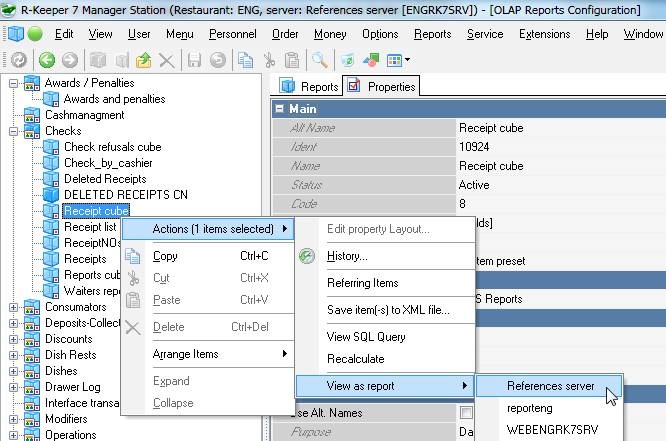This screenshot has height=441, width=666.
Task: Collapse the Awards / Penalties tree node
Action: [x=14, y=83]
